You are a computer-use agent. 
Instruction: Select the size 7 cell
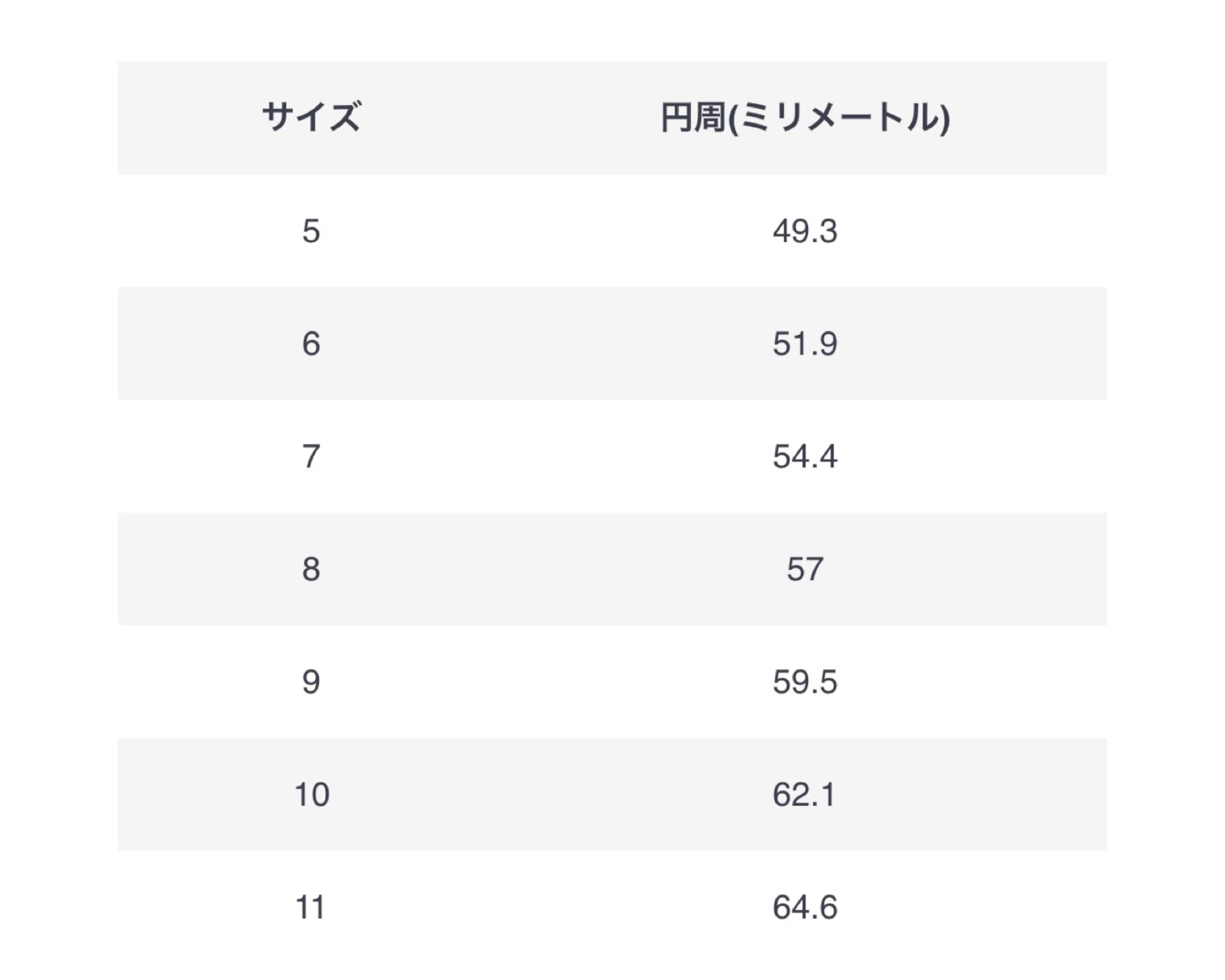[311, 456]
